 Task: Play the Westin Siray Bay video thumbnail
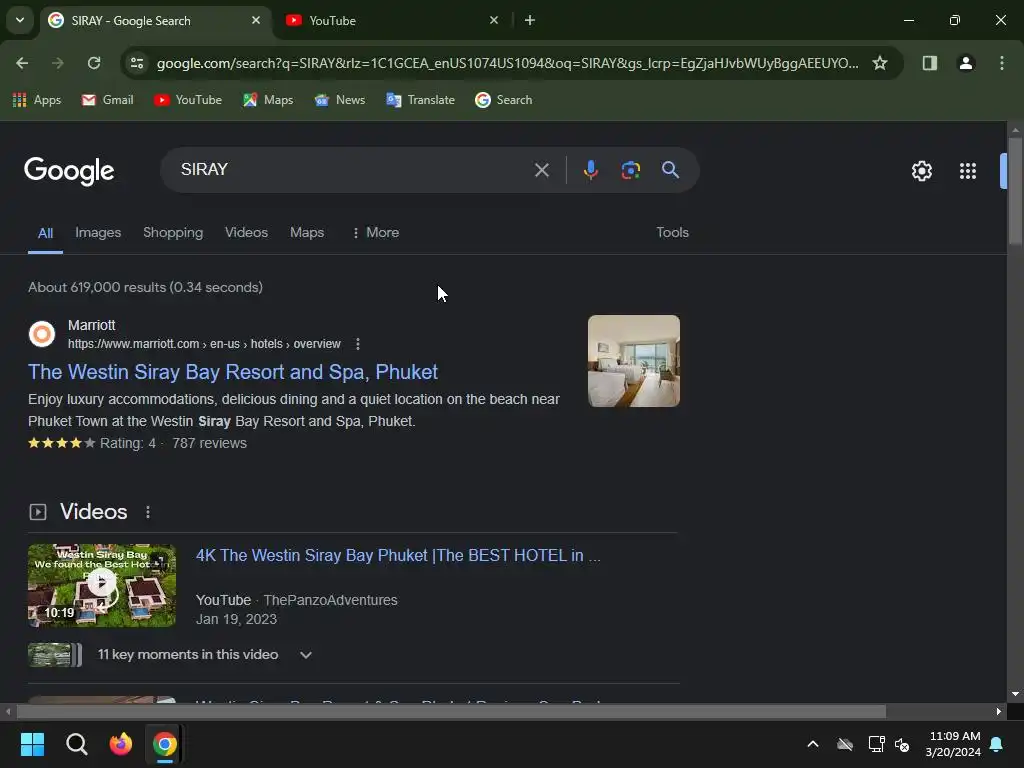pyautogui.click(x=102, y=585)
